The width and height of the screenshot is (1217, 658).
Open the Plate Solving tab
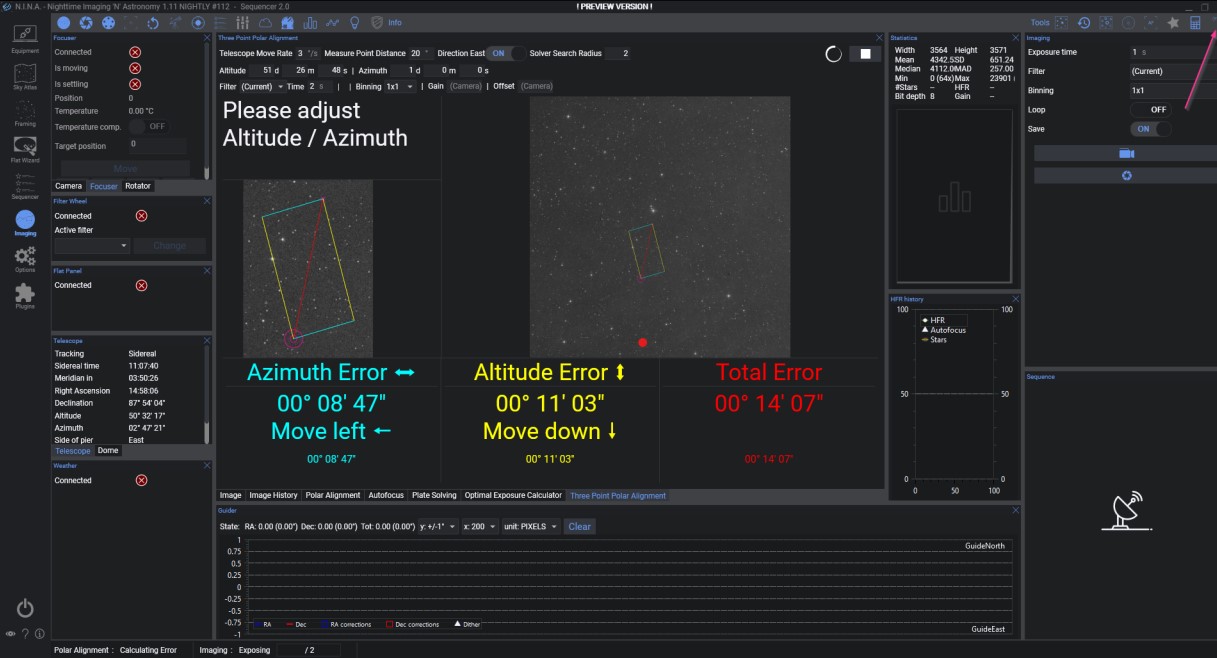pos(432,495)
